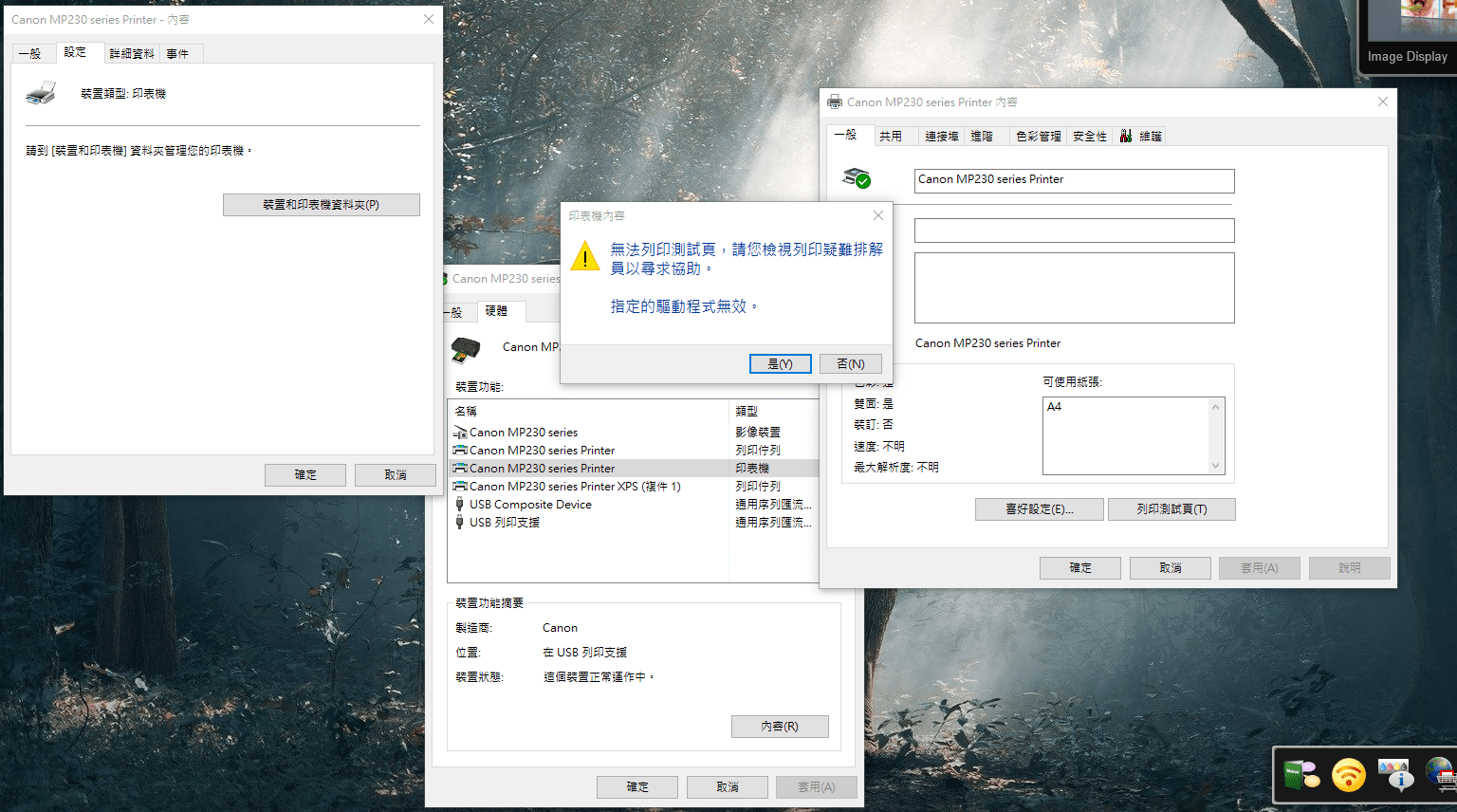Click the printer name input field
This screenshot has height=812, width=1457.
click(x=1073, y=180)
